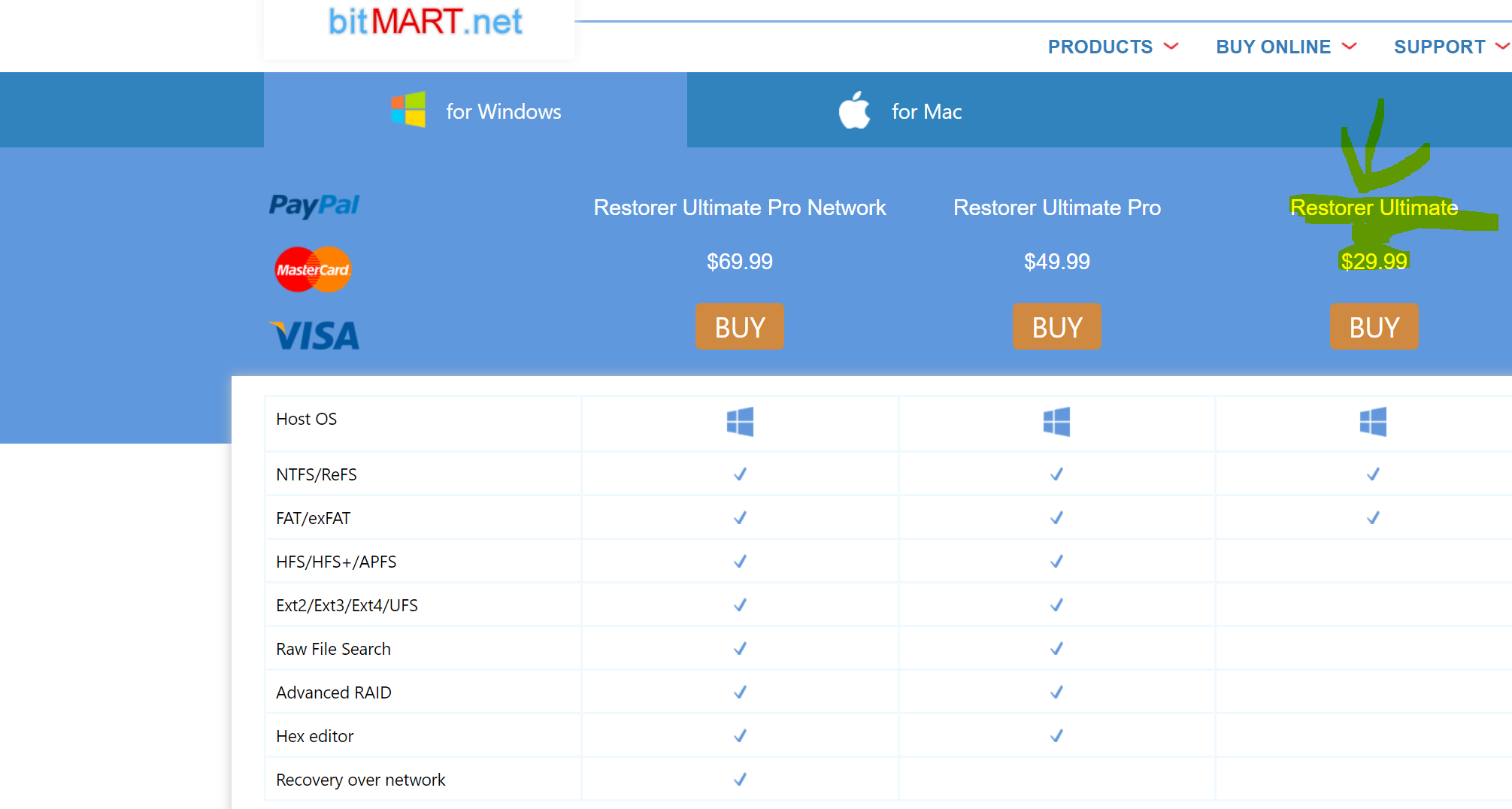Click Ext2/Ext3/Ext4/UFS checkmark under Pro Network
The image size is (1512, 809).
click(740, 605)
